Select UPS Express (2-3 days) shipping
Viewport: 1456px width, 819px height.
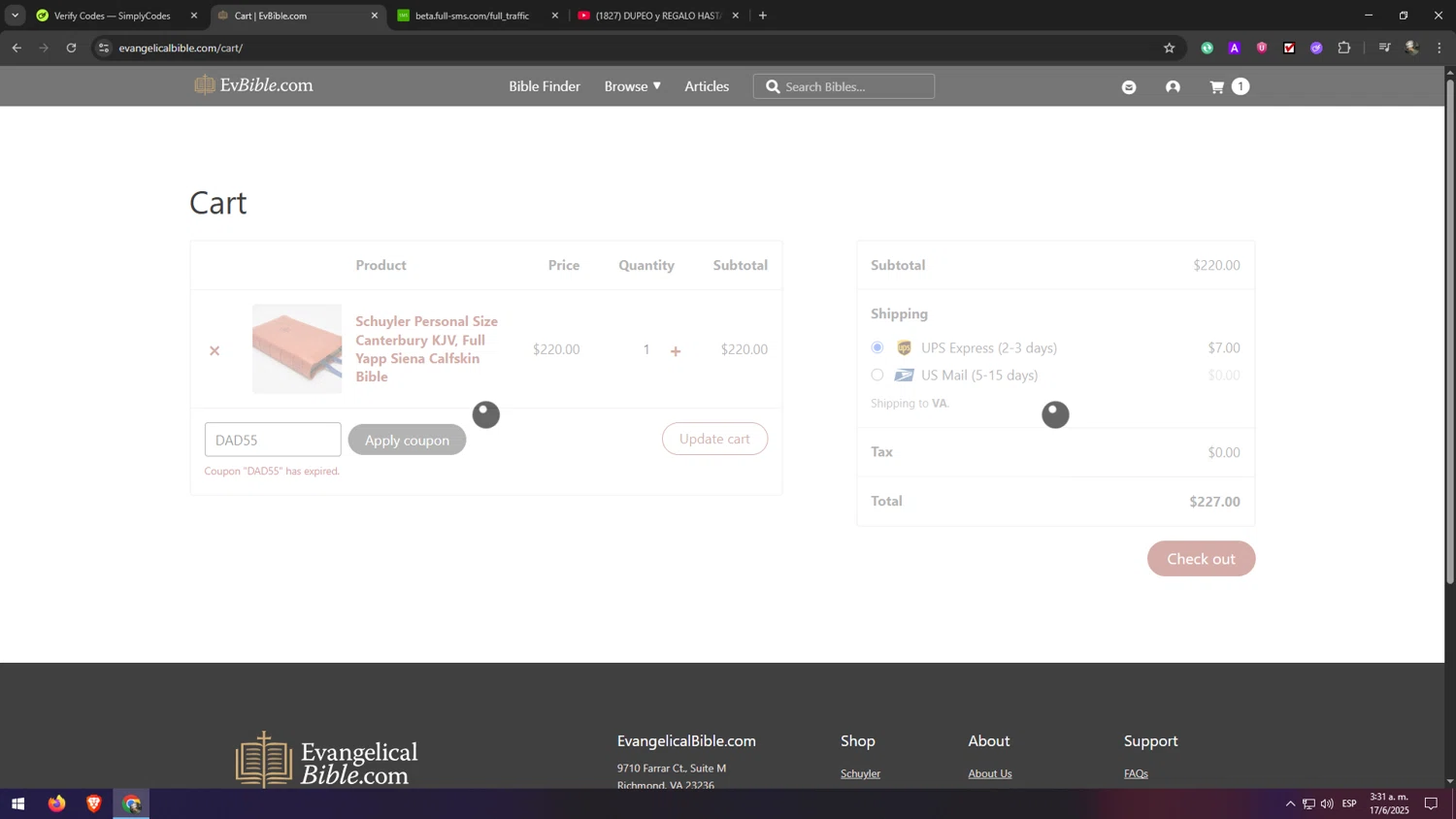tap(877, 347)
